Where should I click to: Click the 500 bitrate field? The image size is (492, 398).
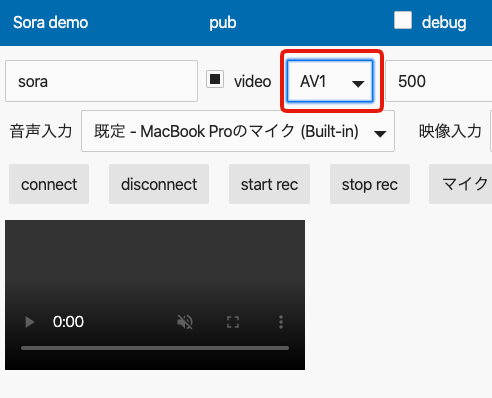[x=439, y=81]
